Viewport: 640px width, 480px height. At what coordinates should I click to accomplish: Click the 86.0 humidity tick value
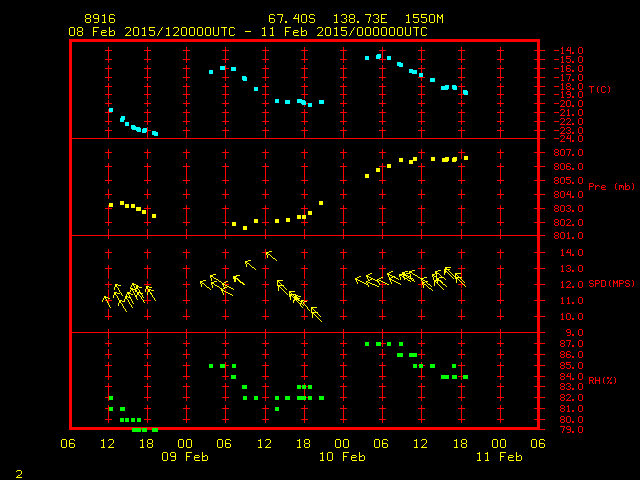pyautogui.click(x=572, y=355)
